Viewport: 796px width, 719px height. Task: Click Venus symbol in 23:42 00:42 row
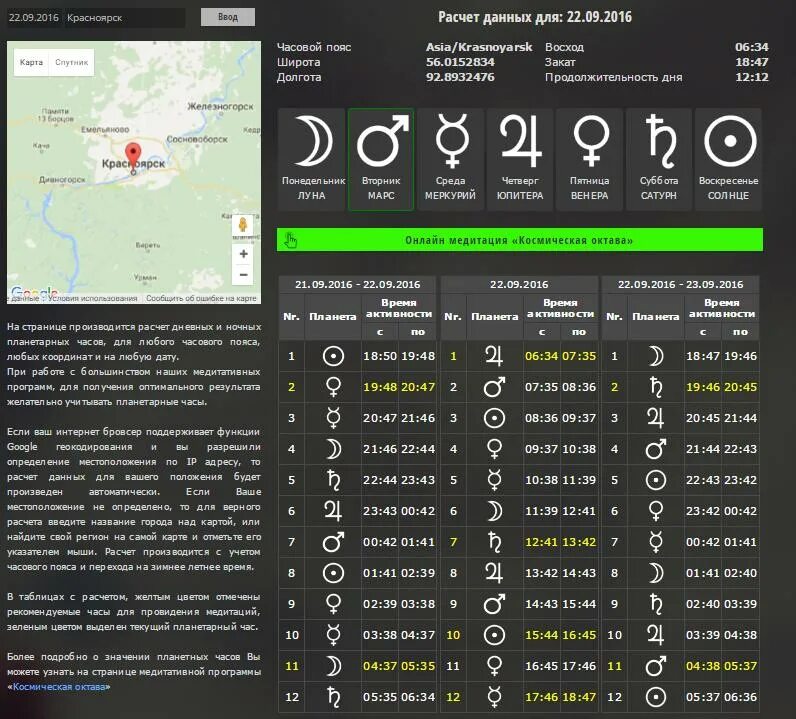(x=655, y=511)
